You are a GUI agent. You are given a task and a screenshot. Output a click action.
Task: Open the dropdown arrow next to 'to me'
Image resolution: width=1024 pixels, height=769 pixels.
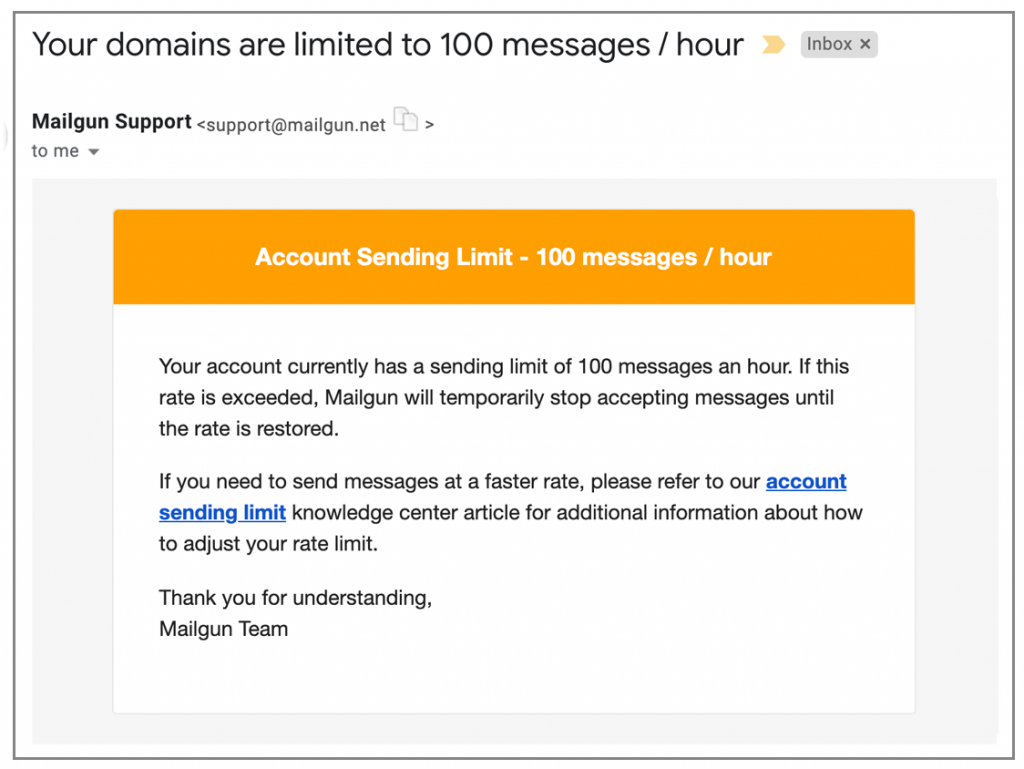[94, 151]
